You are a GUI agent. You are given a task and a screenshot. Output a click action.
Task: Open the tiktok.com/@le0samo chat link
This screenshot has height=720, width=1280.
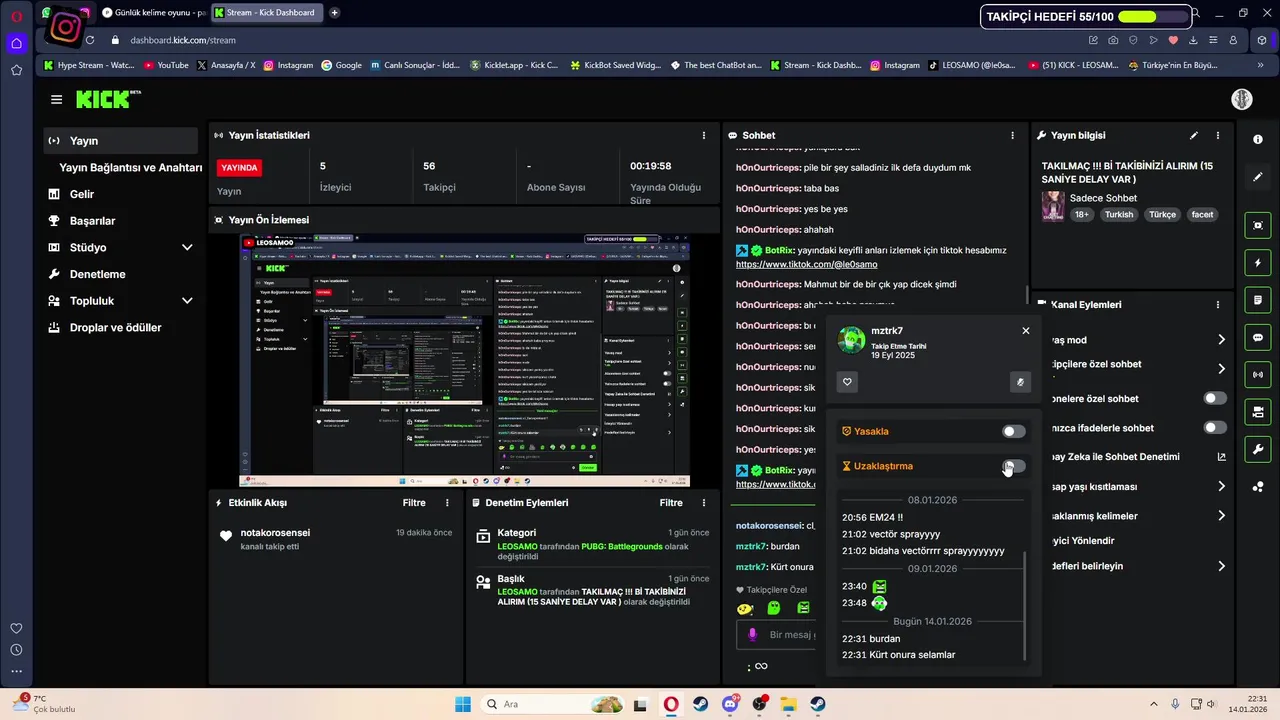(806, 264)
